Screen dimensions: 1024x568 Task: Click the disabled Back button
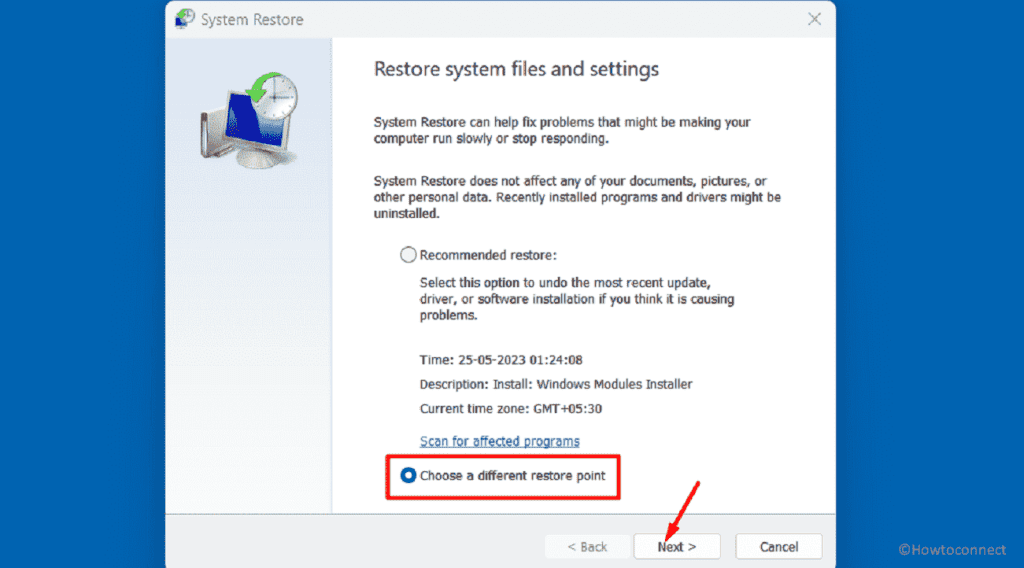point(587,546)
